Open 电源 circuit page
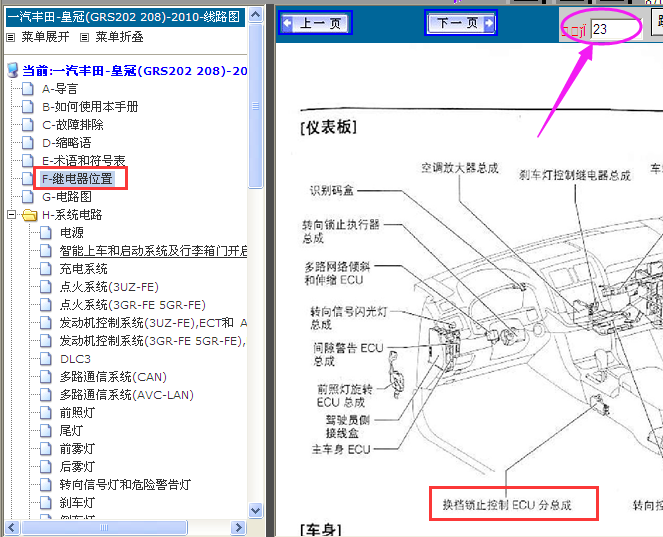The height and width of the screenshot is (537, 663). tap(71, 233)
